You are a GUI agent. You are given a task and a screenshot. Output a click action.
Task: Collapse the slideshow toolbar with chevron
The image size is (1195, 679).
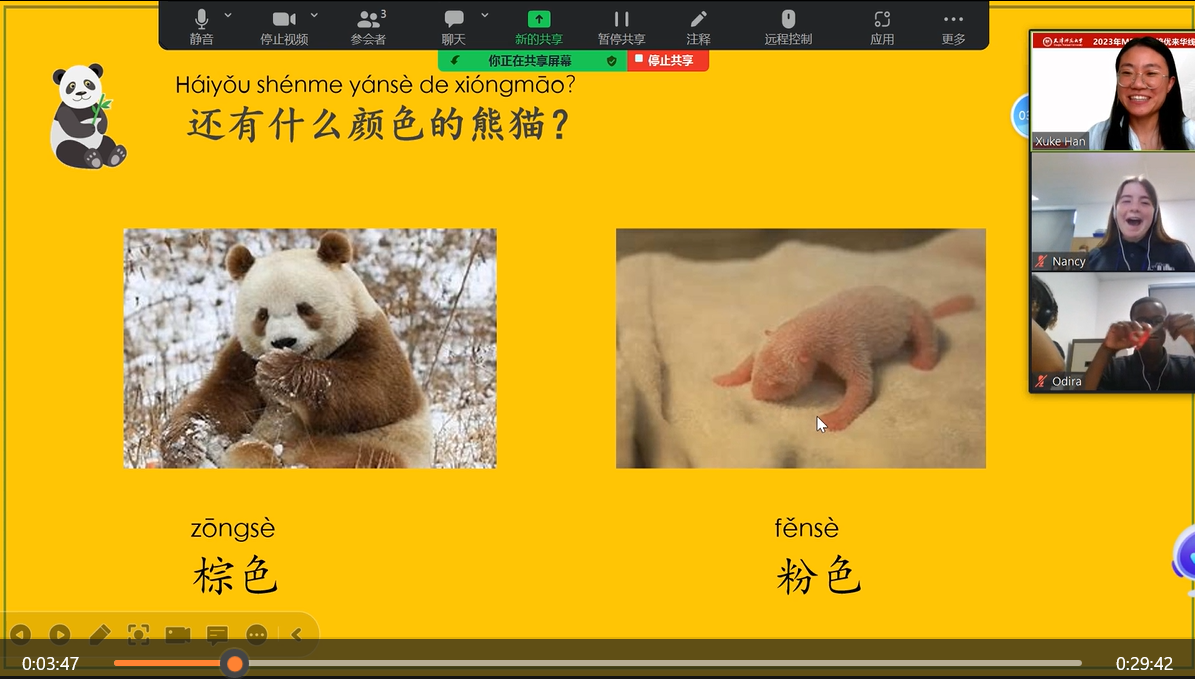(x=296, y=634)
